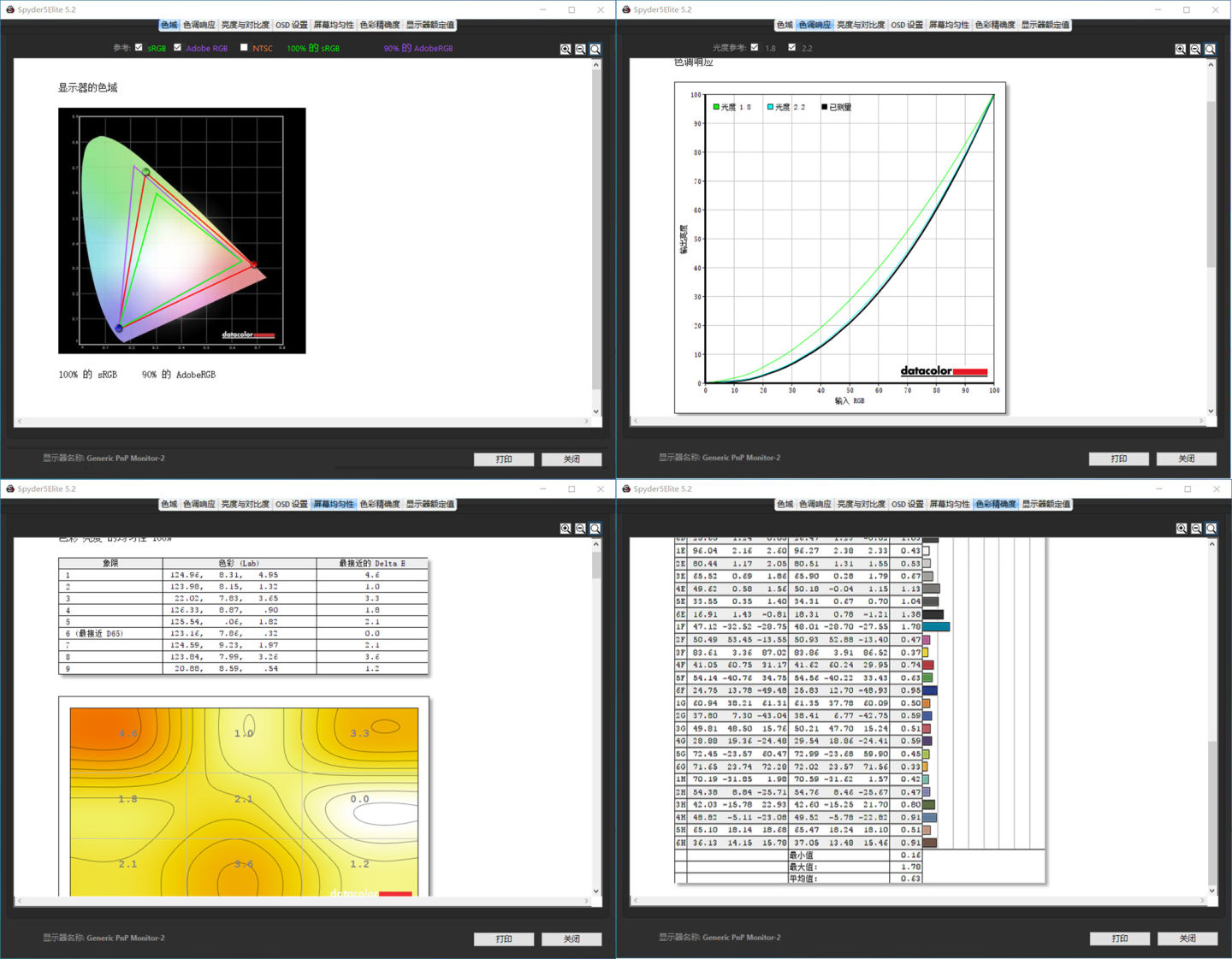Click the plain magnifier in the uniformity window

coord(595,529)
